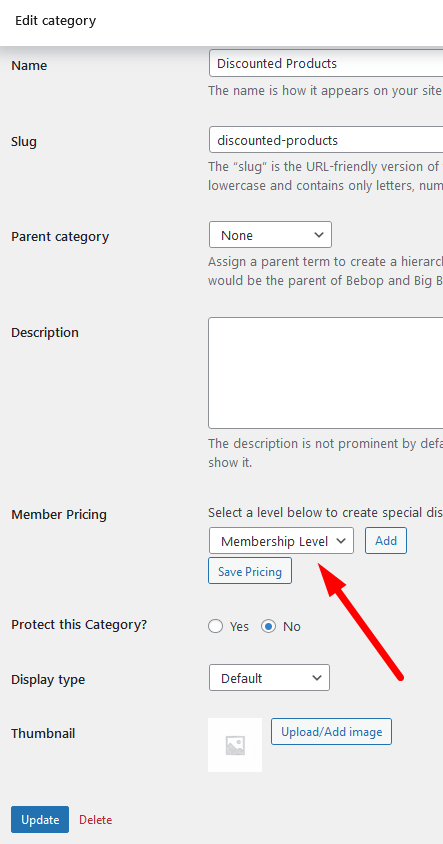The height and width of the screenshot is (844, 443).
Task: Focus the Name input field
Action: pyautogui.click(x=326, y=64)
